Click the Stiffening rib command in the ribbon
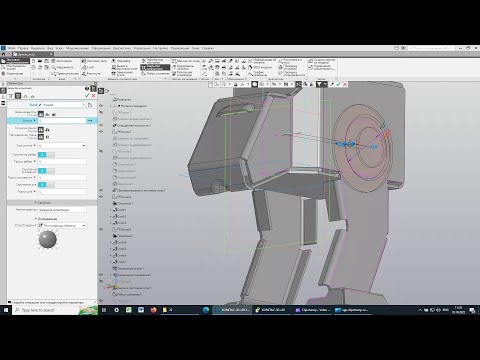This screenshot has width=480, height=360. pos(155,73)
